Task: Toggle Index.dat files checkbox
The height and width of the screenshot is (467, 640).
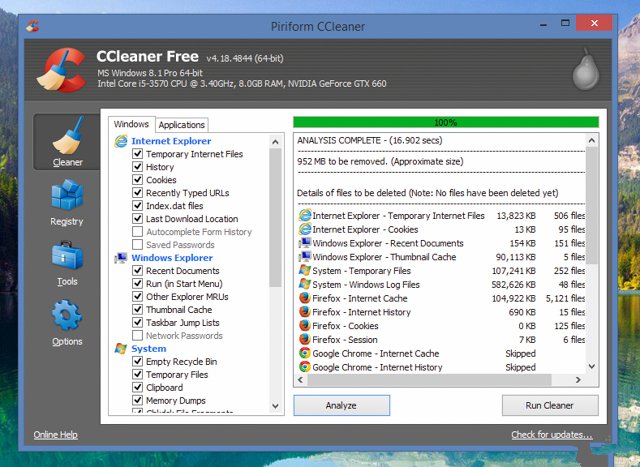Action: coord(138,206)
